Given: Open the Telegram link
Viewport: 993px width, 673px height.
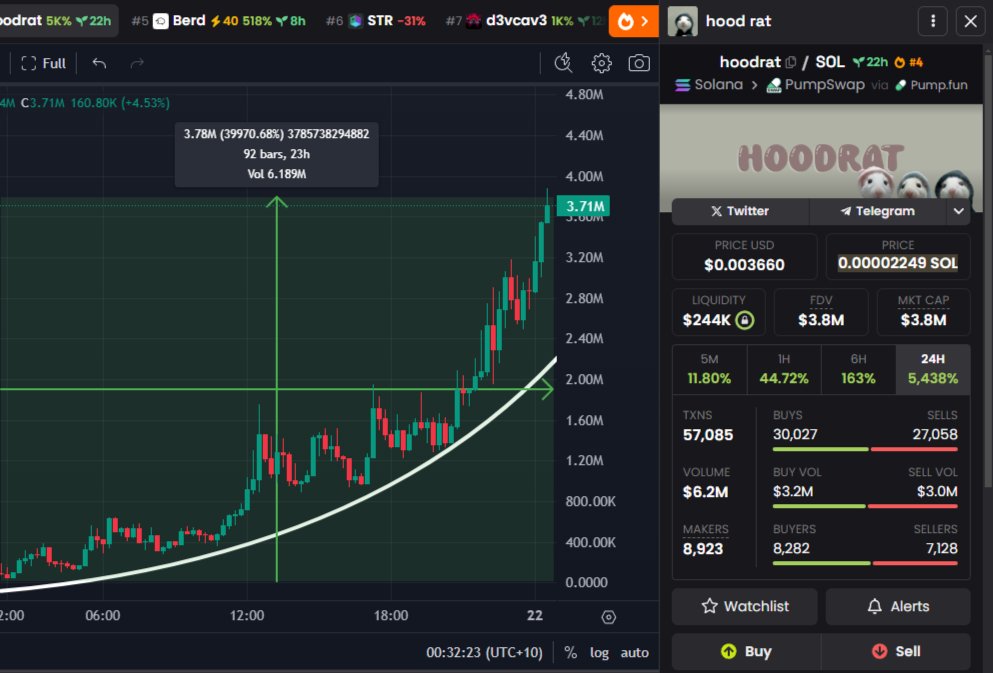Looking at the screenshot, I should pos(878,211).
